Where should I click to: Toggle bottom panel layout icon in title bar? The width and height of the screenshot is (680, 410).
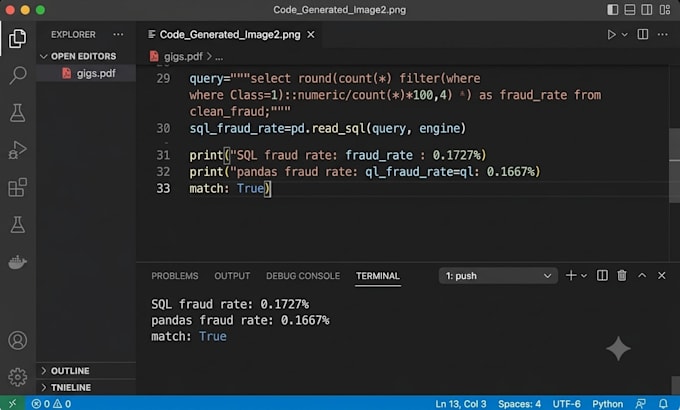tap(630, 10)
